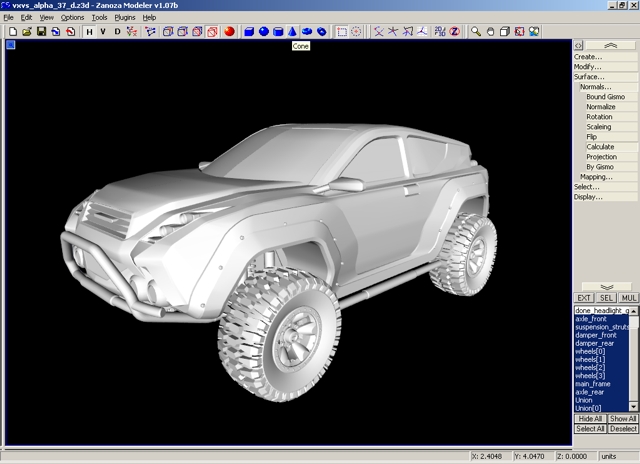Image resolution: width=640 pixels, height=464 pixels.
Task: Click the Save floppy disk icon
Action: pyautogui.click(x=41, y=32)
